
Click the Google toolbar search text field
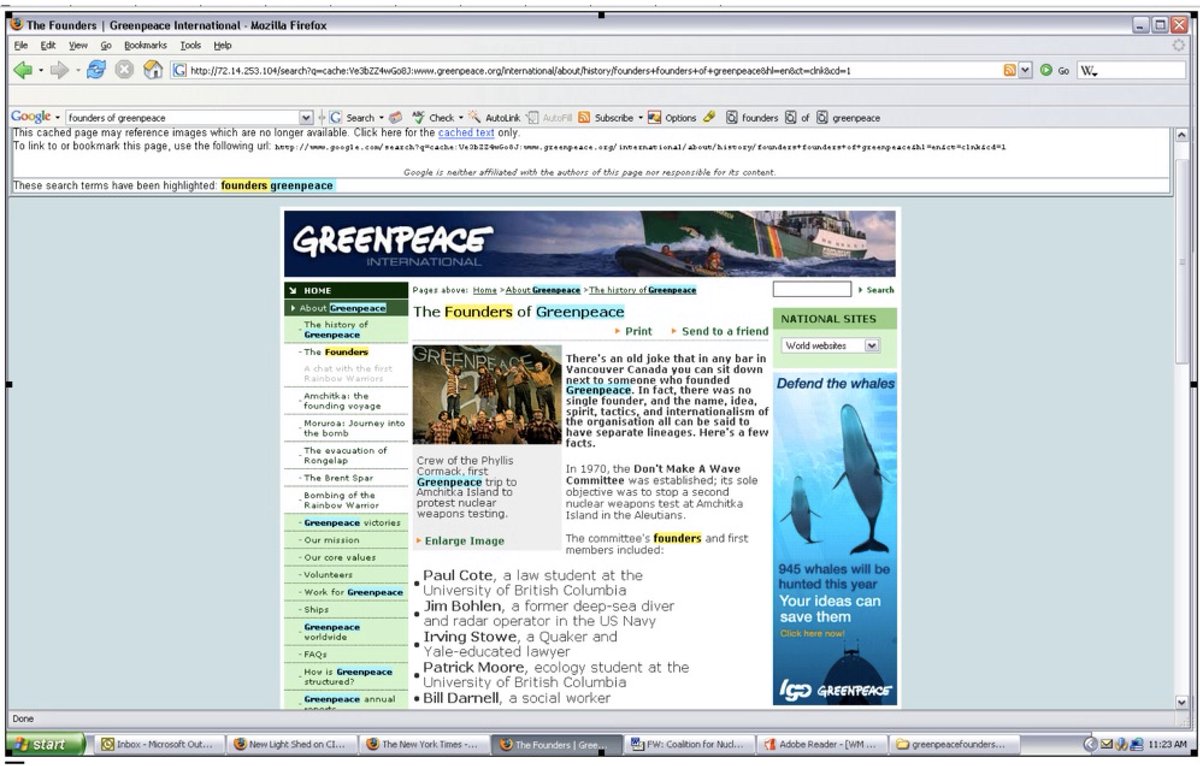coord(183,117)
